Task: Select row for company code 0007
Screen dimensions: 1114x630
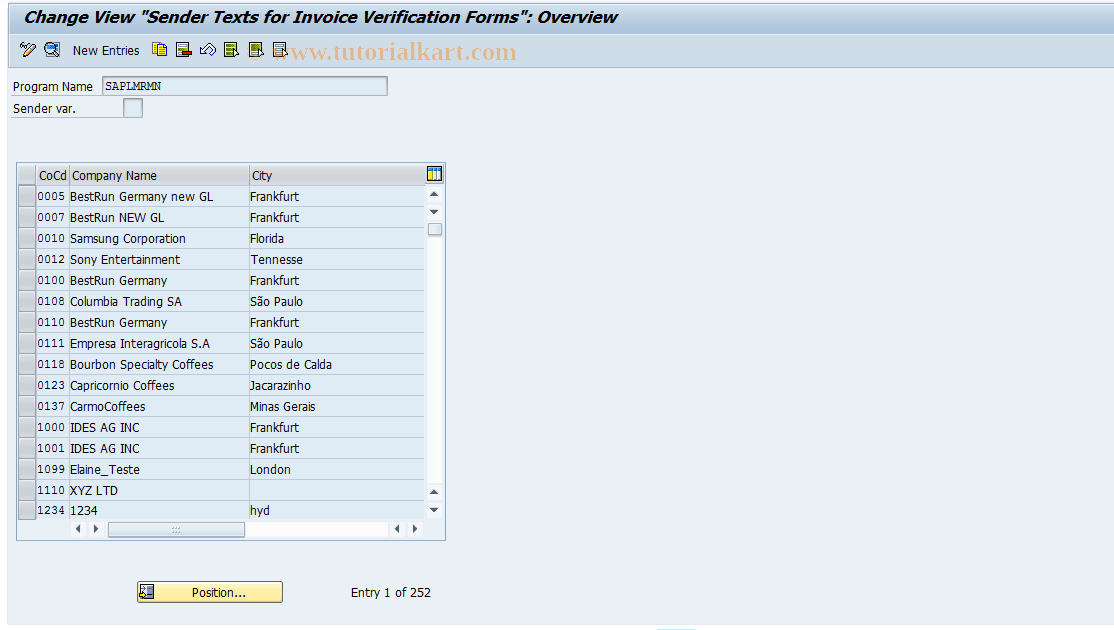Action: 27,217
